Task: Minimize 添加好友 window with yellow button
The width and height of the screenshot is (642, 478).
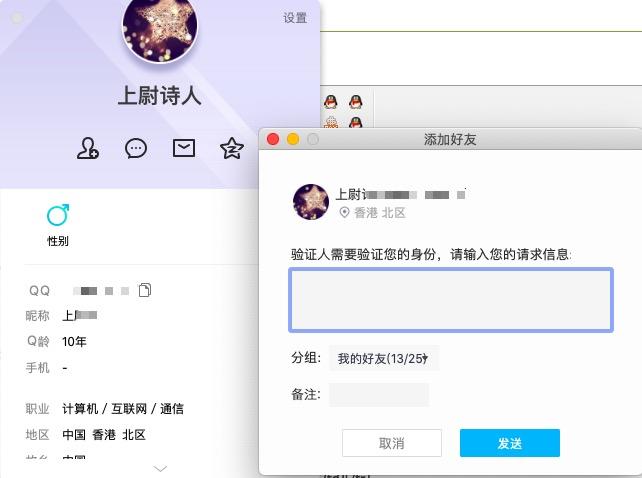Action: click(x=293, y=139)
